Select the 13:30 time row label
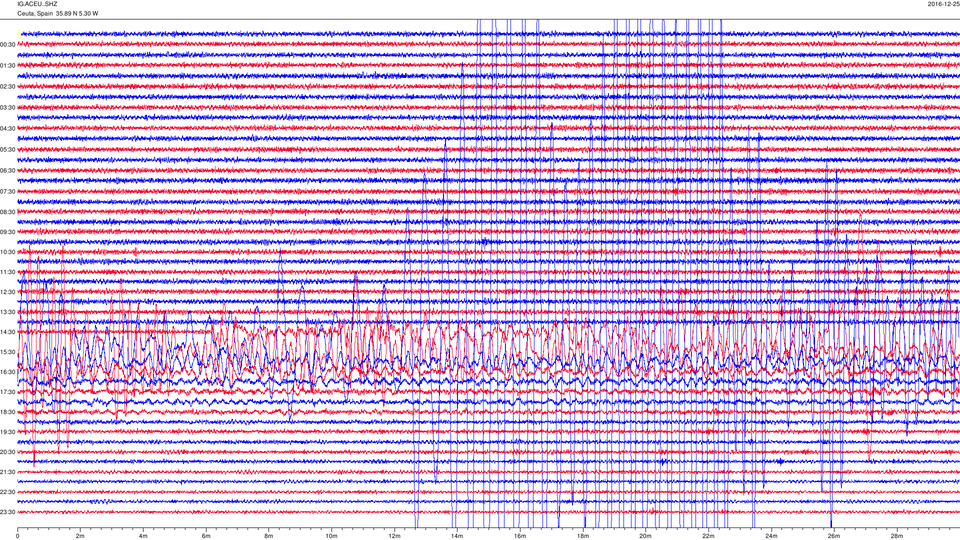The height and width of the screenshot is (540, 960). (8, 312)
